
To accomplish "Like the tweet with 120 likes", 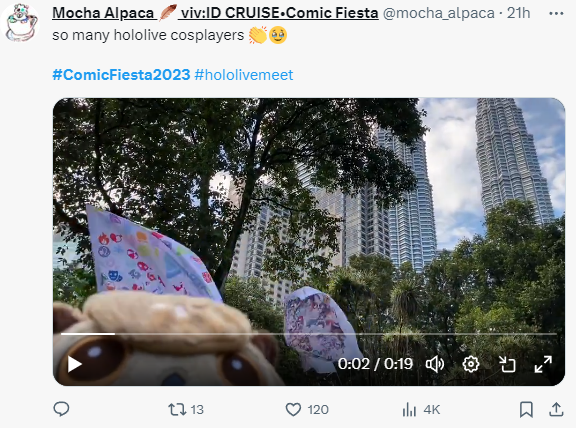I will tap(307, 409).
